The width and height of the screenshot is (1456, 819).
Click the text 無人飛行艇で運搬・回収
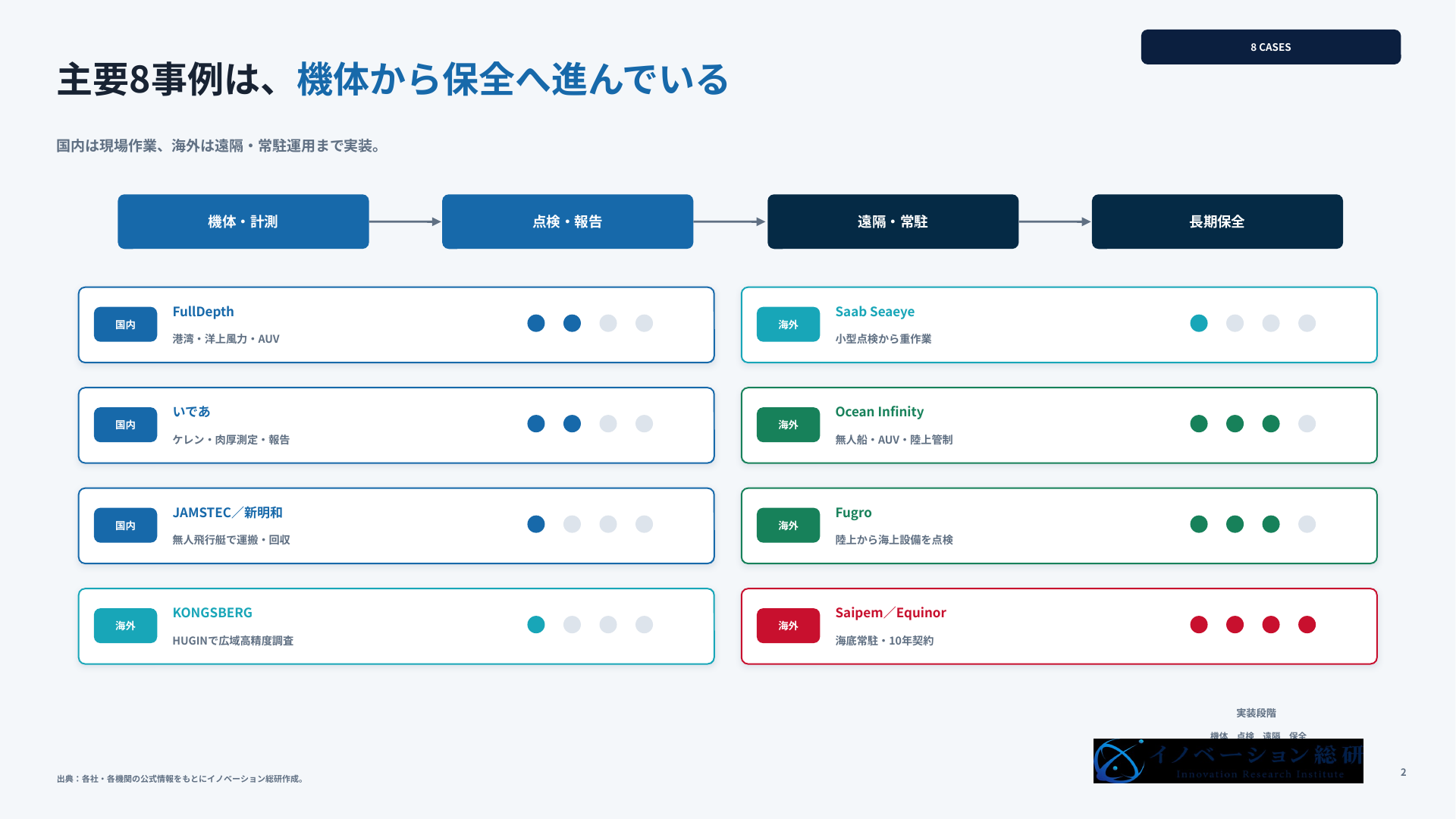tap(231, 540)
